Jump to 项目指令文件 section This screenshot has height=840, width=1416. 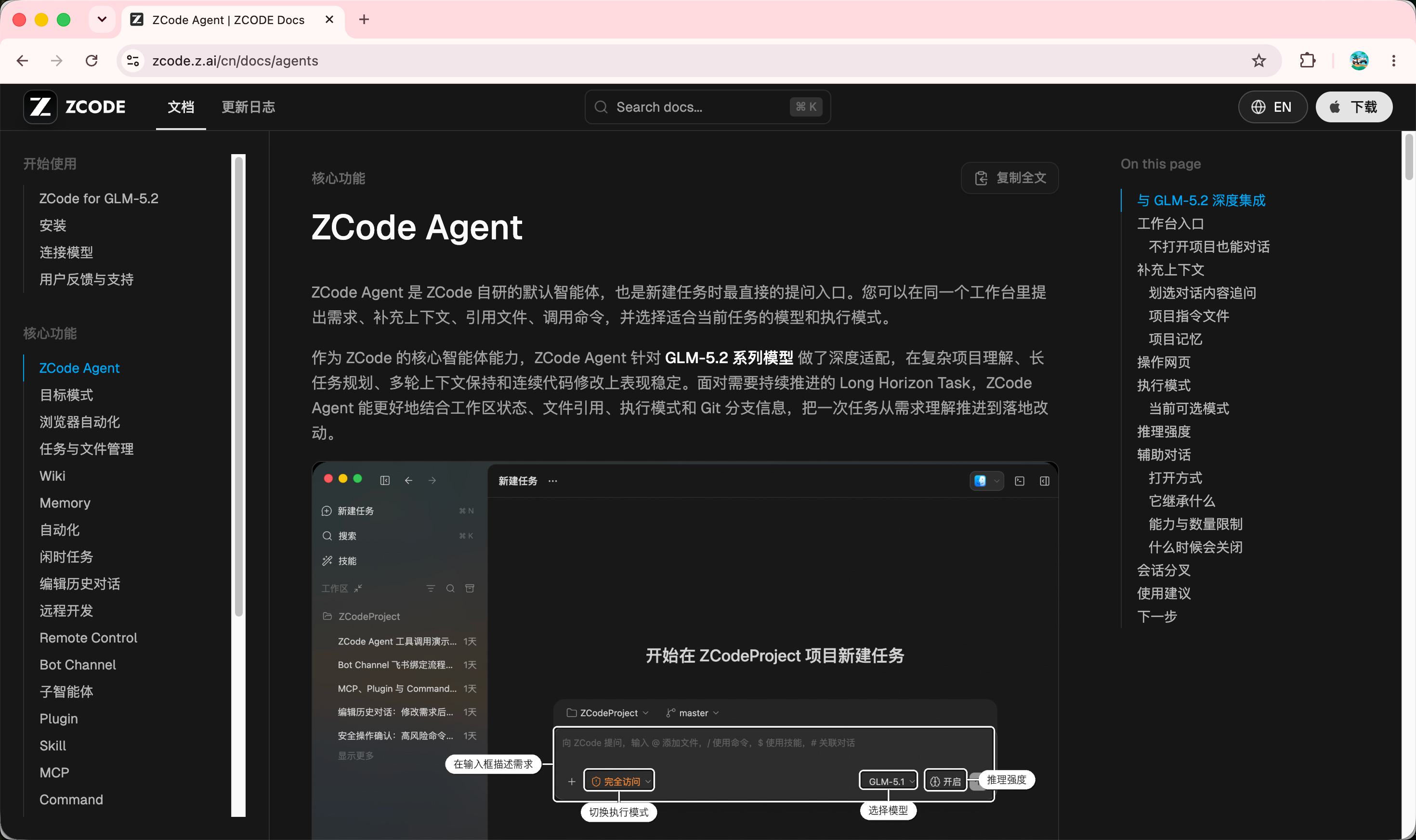pos(1189,316)
